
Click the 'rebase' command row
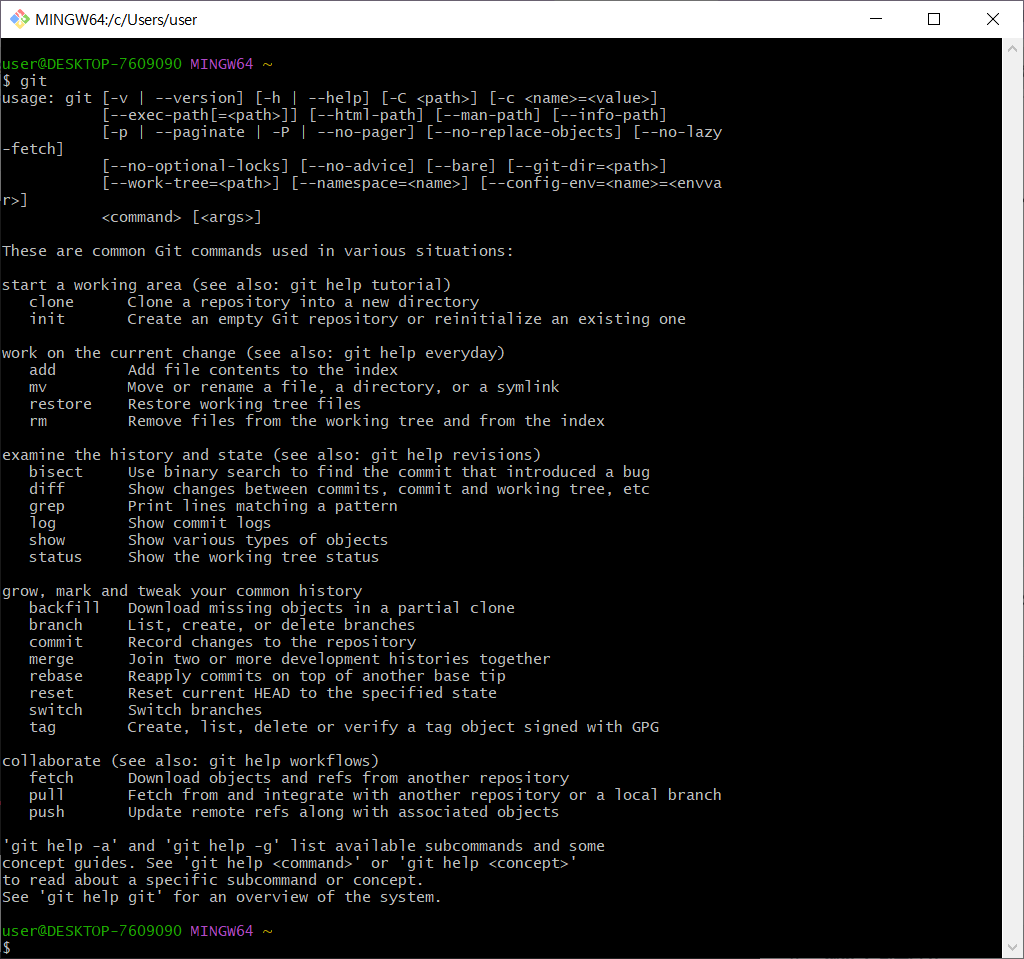267,675
